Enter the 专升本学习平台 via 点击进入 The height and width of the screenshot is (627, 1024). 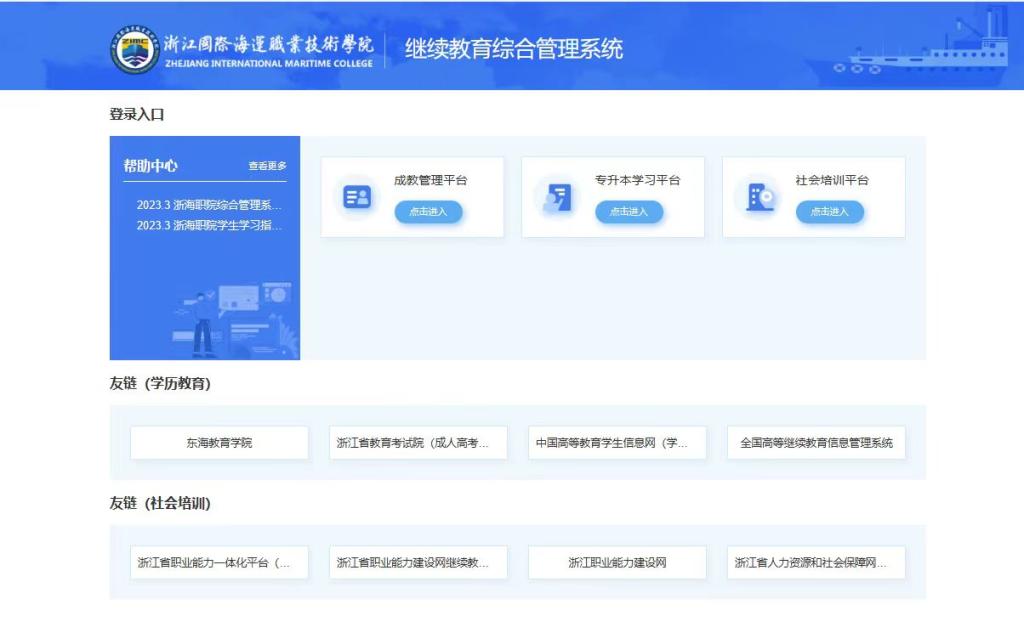click(629, 212)
